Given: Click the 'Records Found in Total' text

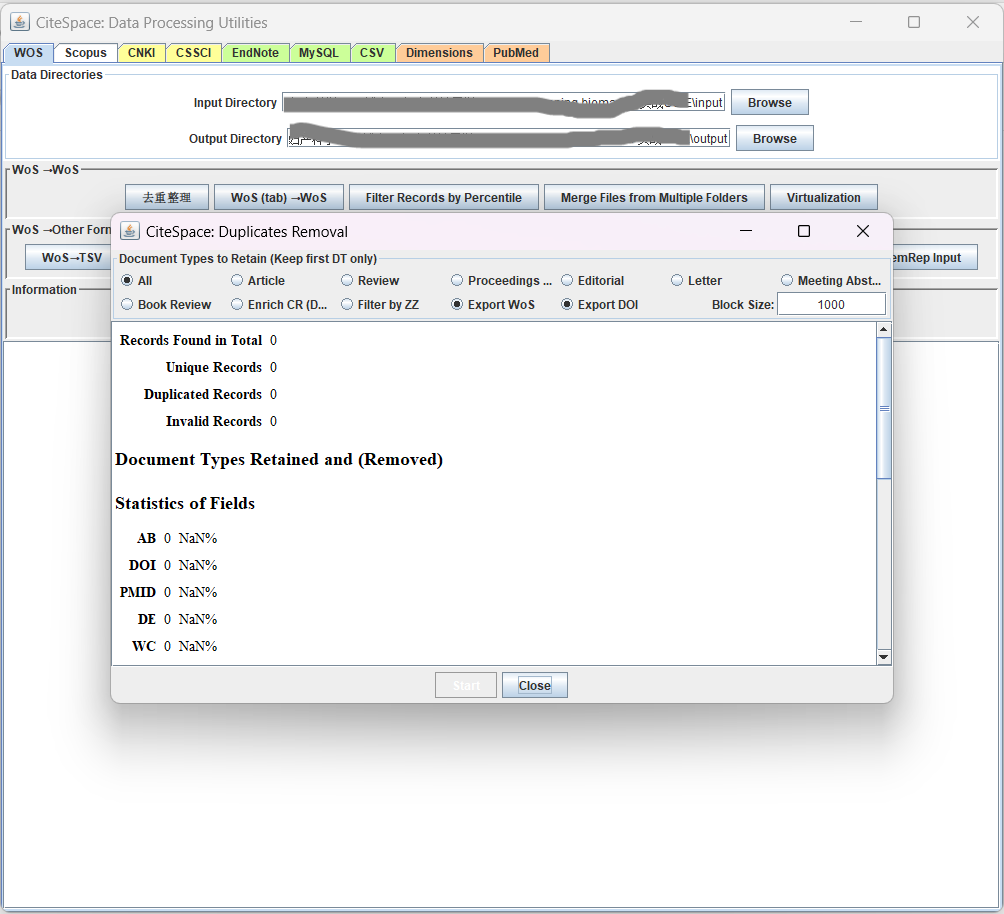Looking at the screenshot, I should pos(191,340).
